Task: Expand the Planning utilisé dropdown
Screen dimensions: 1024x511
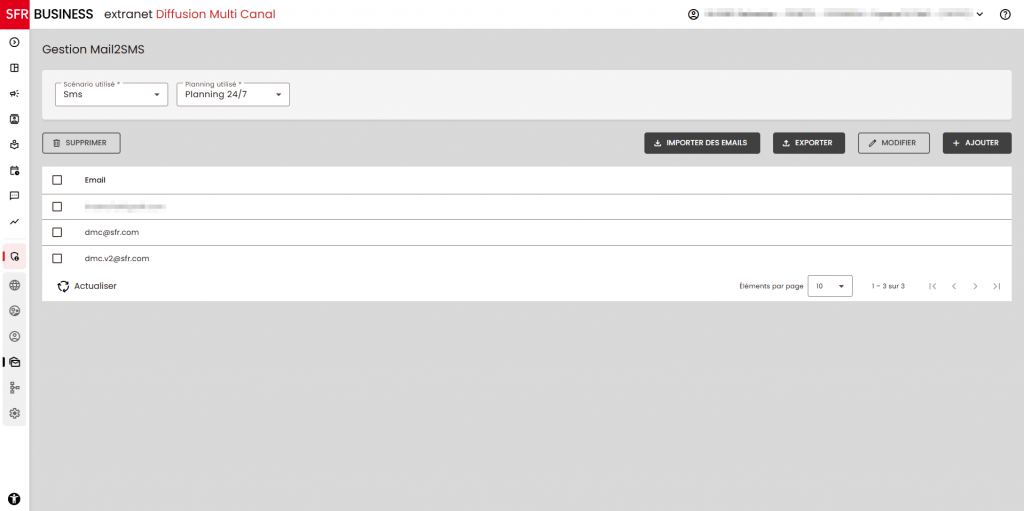Action: click(x=233, y=95)
